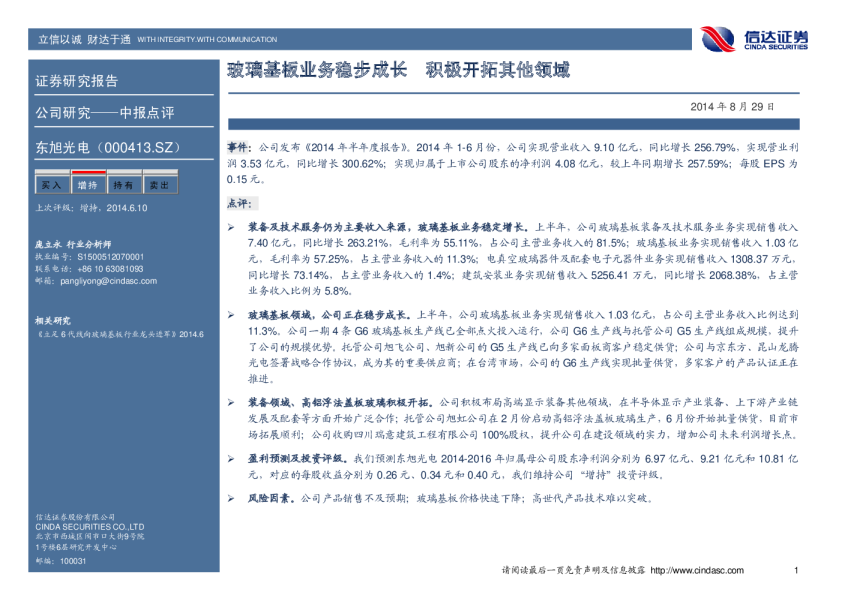Click the arrow bullet before 装备领域、高铝浮法 paragraph
Viewport: 842px width, 595px height.
(x=231, y=401)
